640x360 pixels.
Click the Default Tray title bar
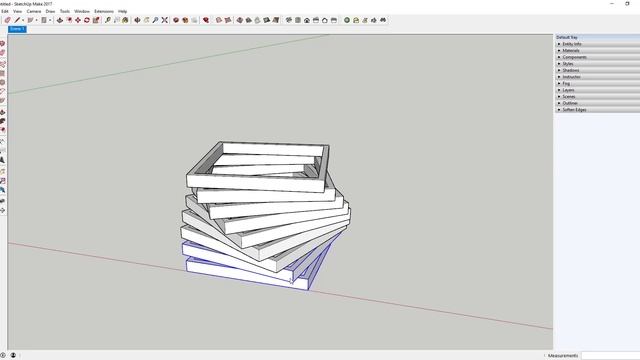[x=597, y=37]
